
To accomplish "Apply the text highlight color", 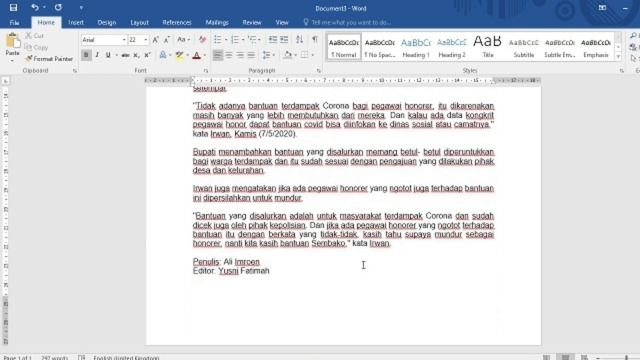I will (x=179, y=55).
